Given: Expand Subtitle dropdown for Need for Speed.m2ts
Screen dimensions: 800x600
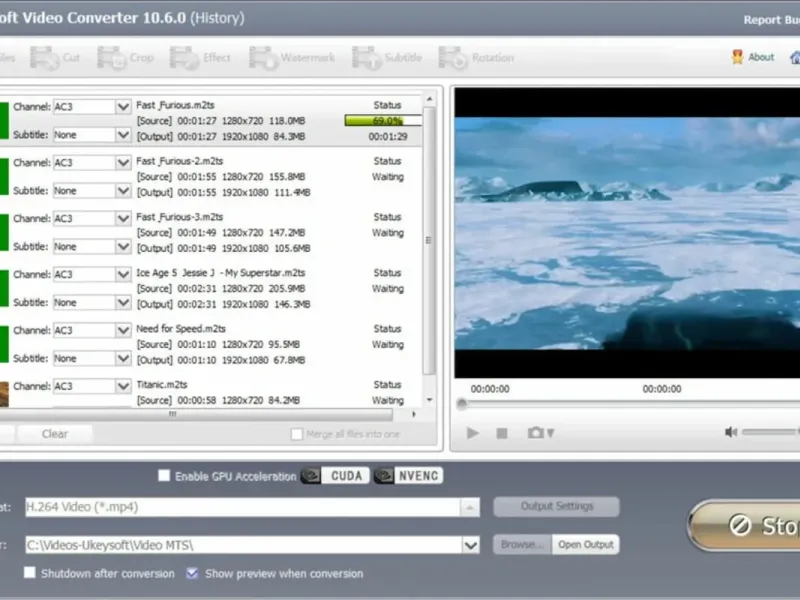Looking at the screenshot, I should tap(123, 358).
